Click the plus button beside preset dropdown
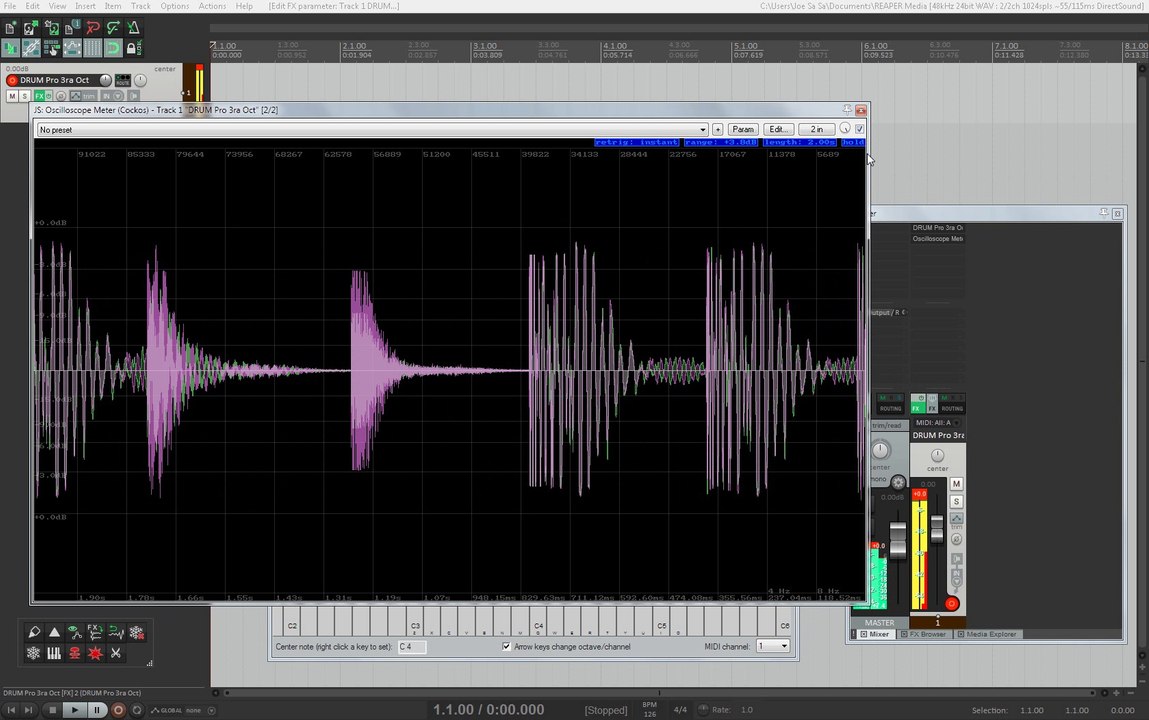This screenshot has width=1149, height=720. pyautogui.click(x=717, y=129)
